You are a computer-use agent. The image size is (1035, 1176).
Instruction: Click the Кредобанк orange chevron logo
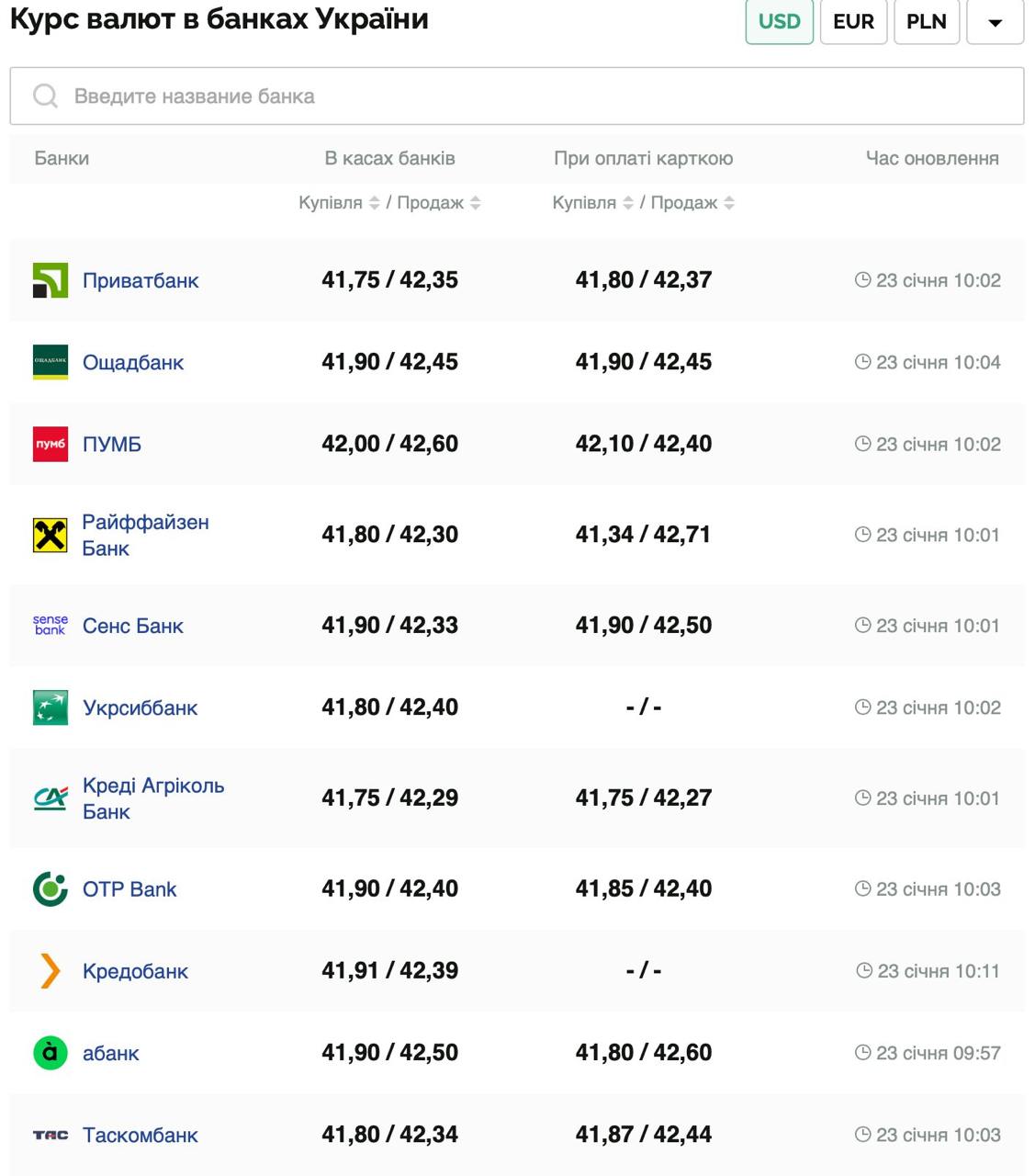pyautogui.click(x=51, y=971)
